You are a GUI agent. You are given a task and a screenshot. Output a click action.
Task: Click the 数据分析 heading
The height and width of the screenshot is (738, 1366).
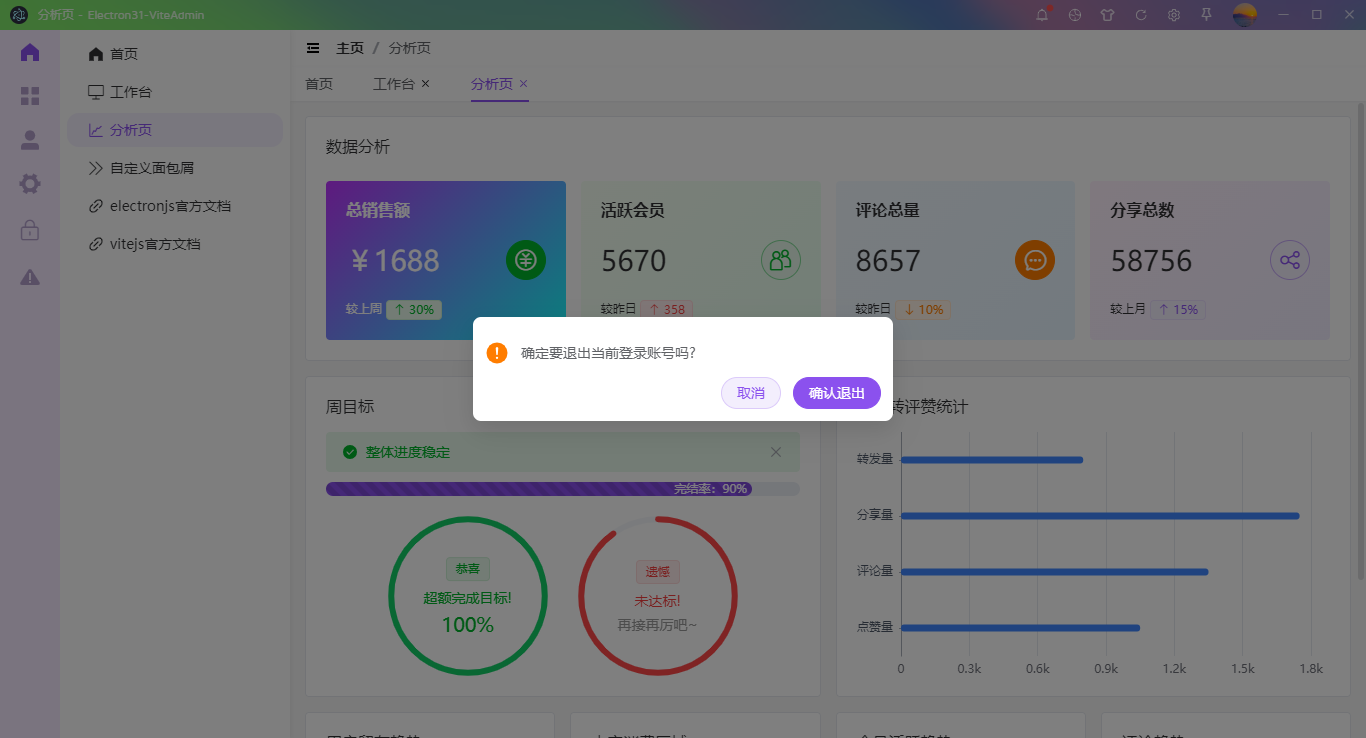(x=358, y=147)
